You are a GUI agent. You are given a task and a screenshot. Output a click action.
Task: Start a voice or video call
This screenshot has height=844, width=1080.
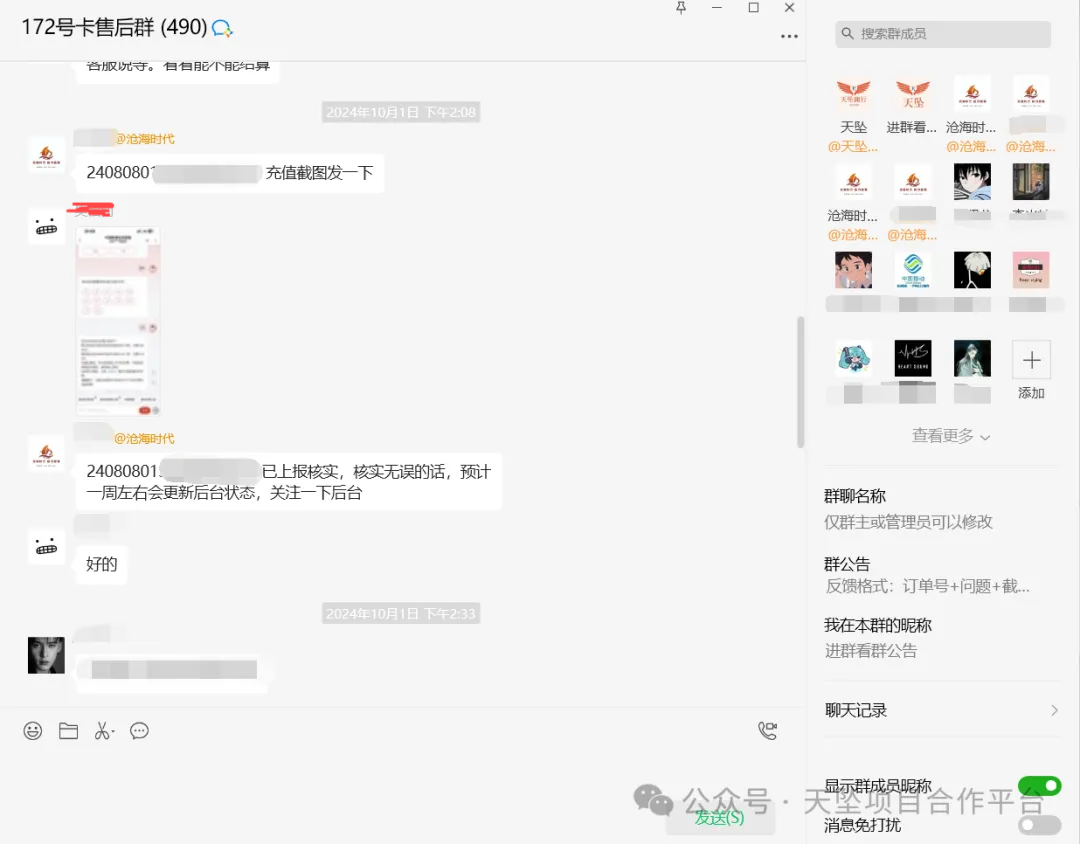(x=767, y=731)
